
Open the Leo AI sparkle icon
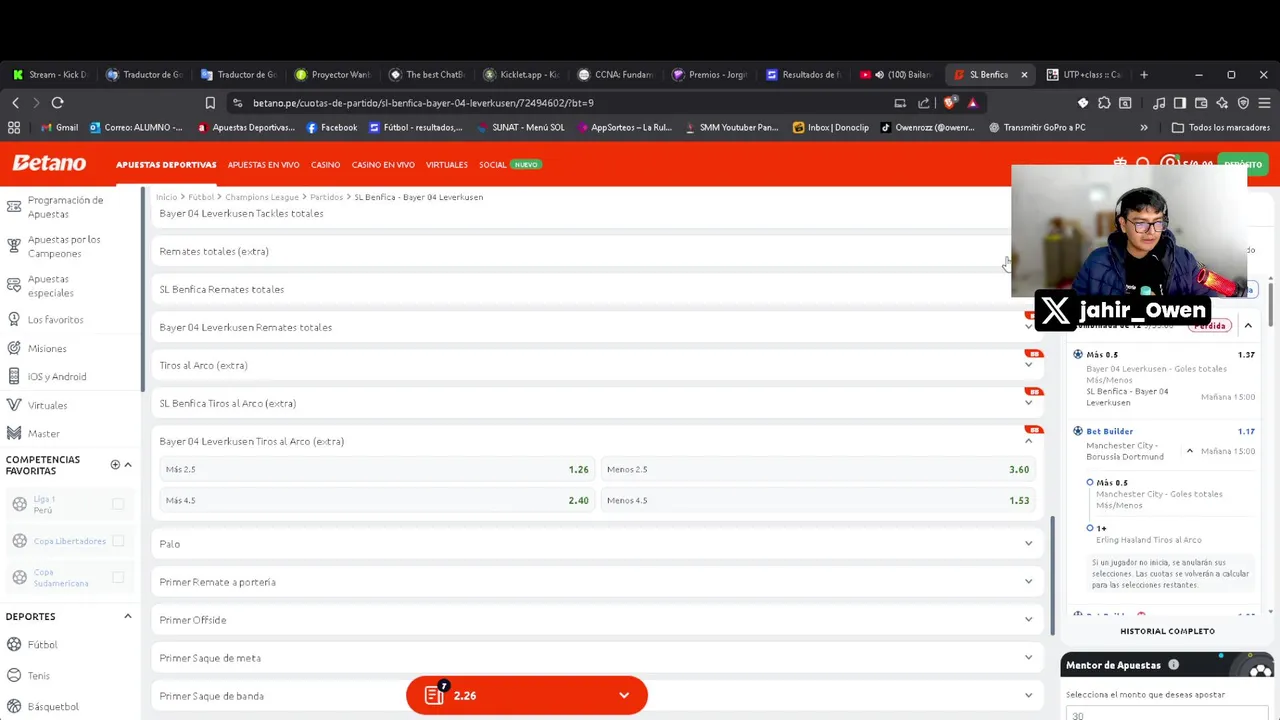tap(1222, 102)
